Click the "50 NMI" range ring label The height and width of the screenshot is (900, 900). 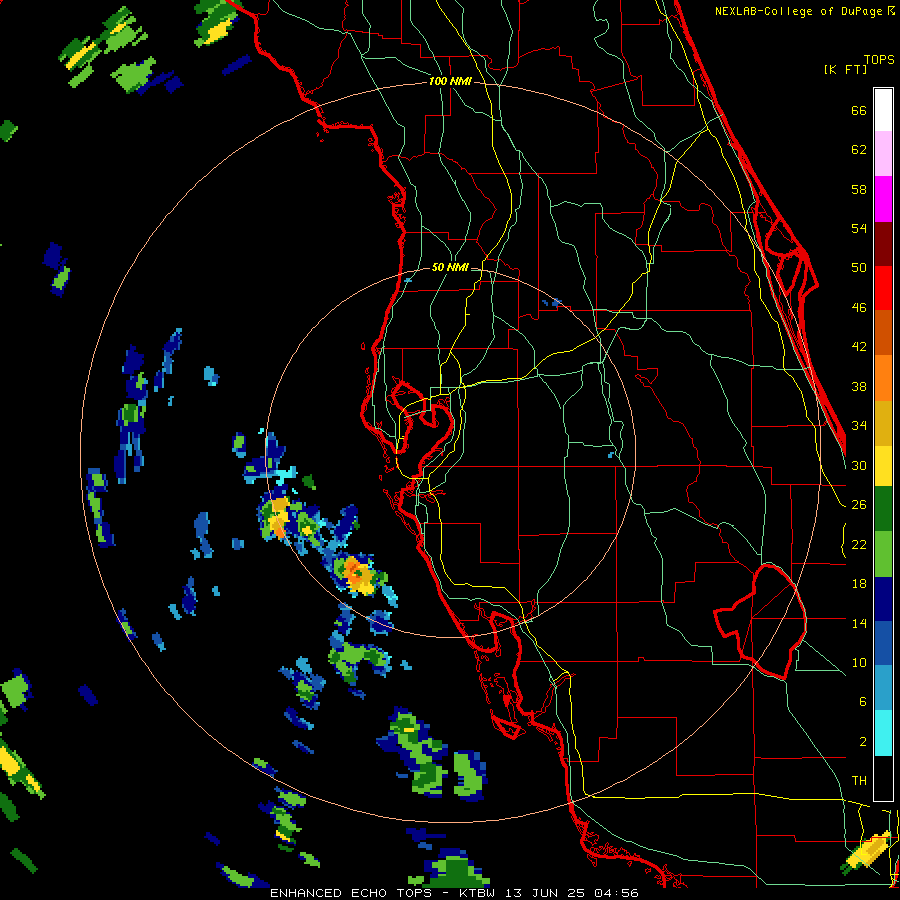[x=450, y=267]
